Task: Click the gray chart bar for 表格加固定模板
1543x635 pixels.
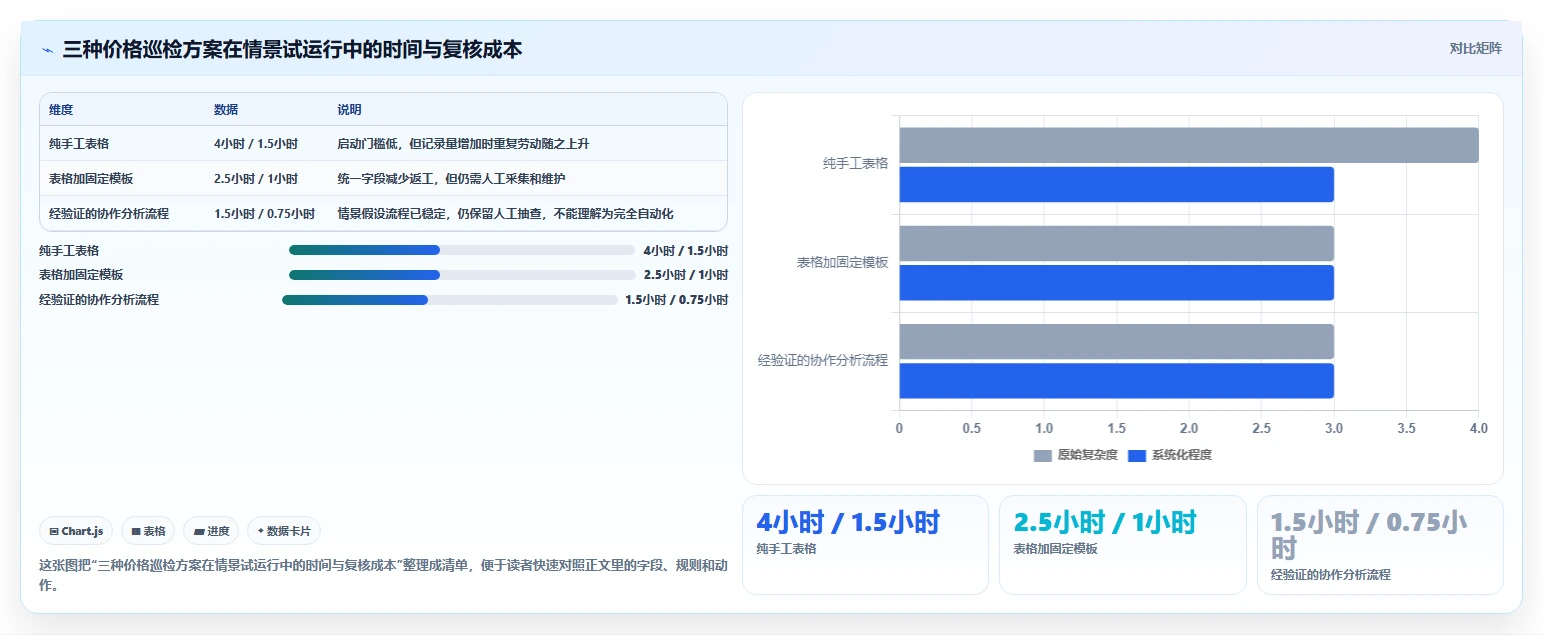Action: click(1116, 243)
